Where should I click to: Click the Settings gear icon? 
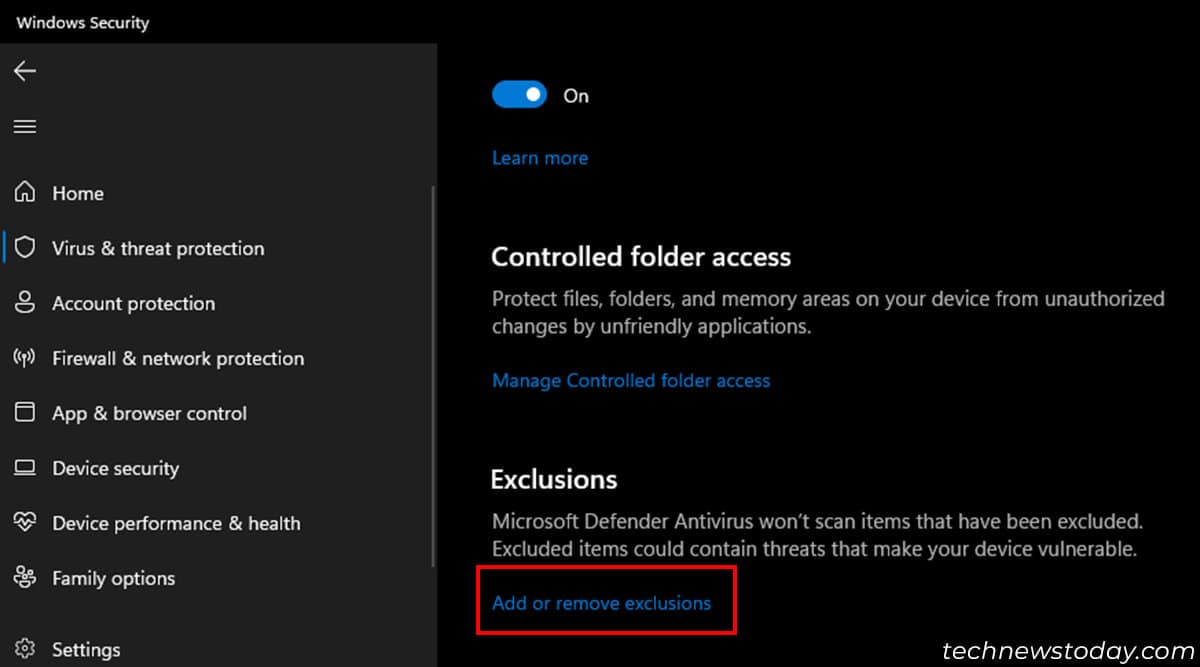(25, 649)
